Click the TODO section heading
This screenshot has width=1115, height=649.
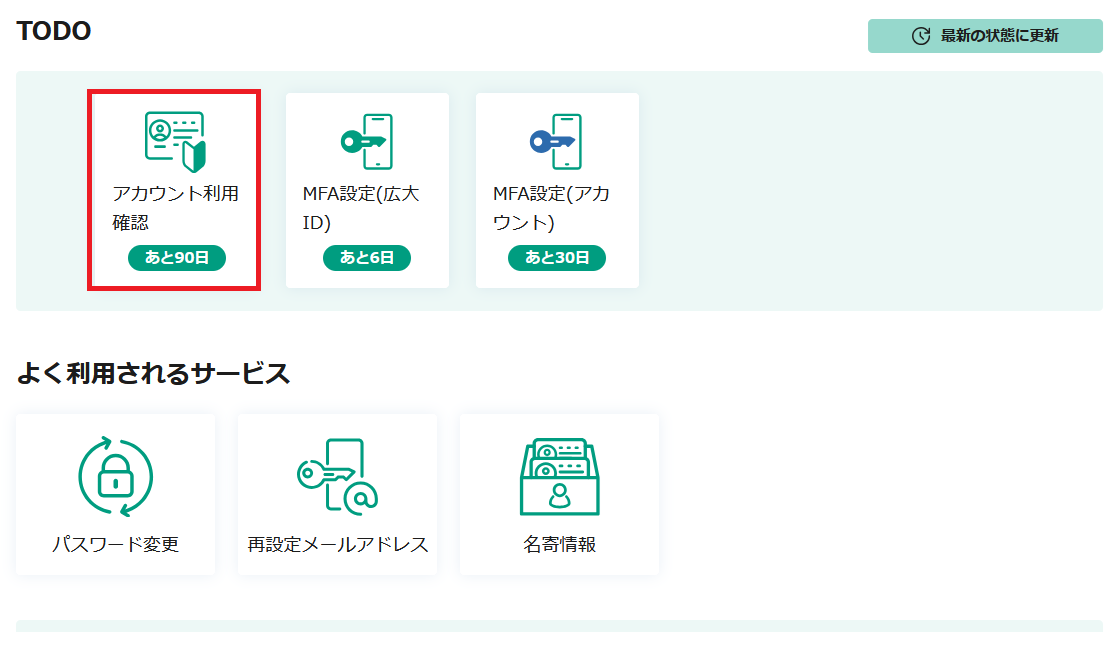(54, 31)
